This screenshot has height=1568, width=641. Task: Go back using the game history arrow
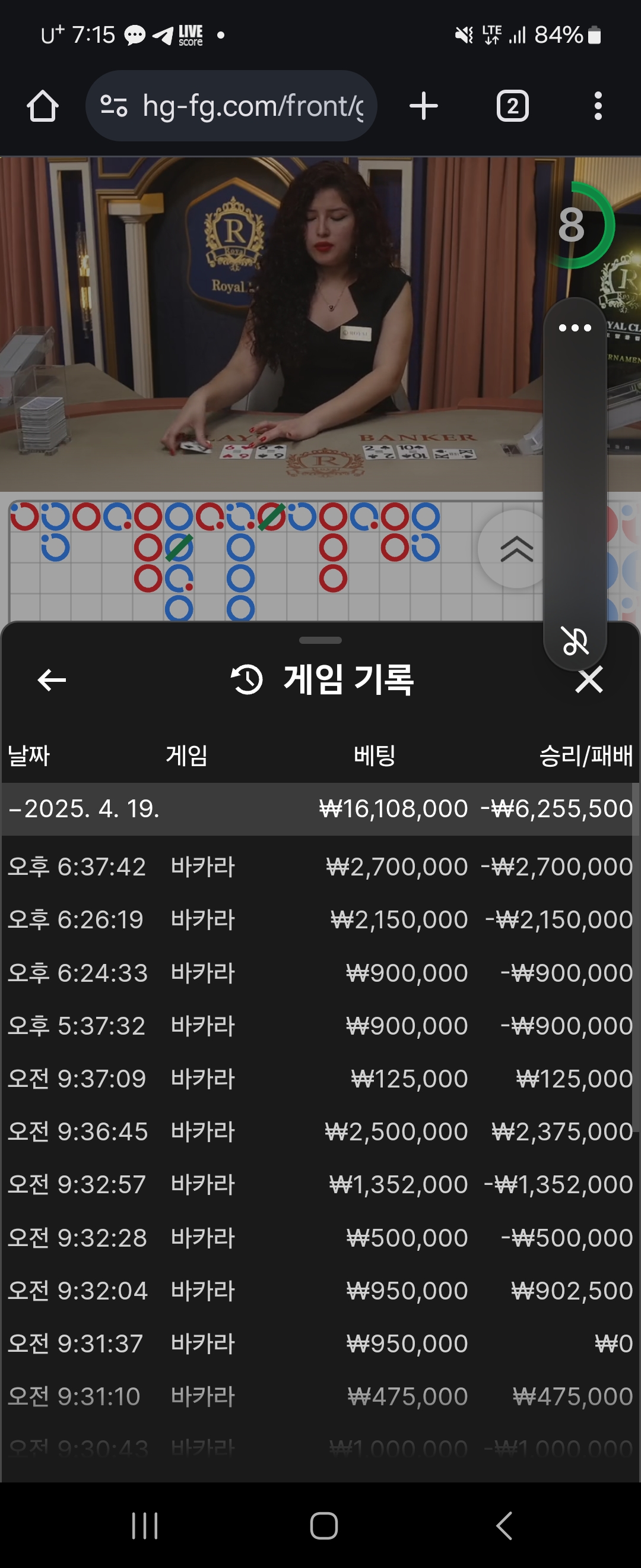[52, 680]
